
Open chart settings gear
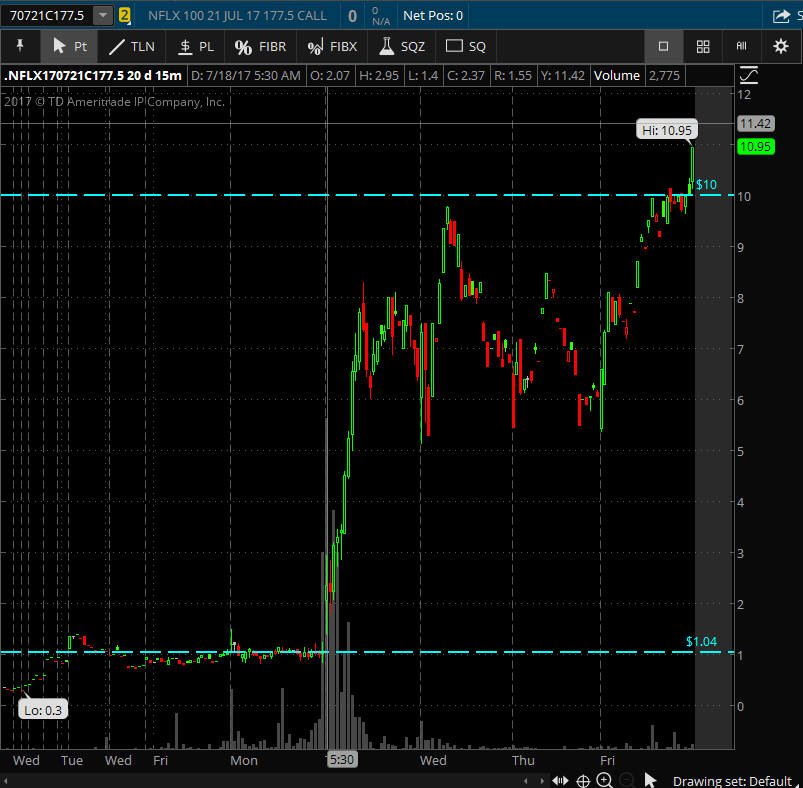780,47
